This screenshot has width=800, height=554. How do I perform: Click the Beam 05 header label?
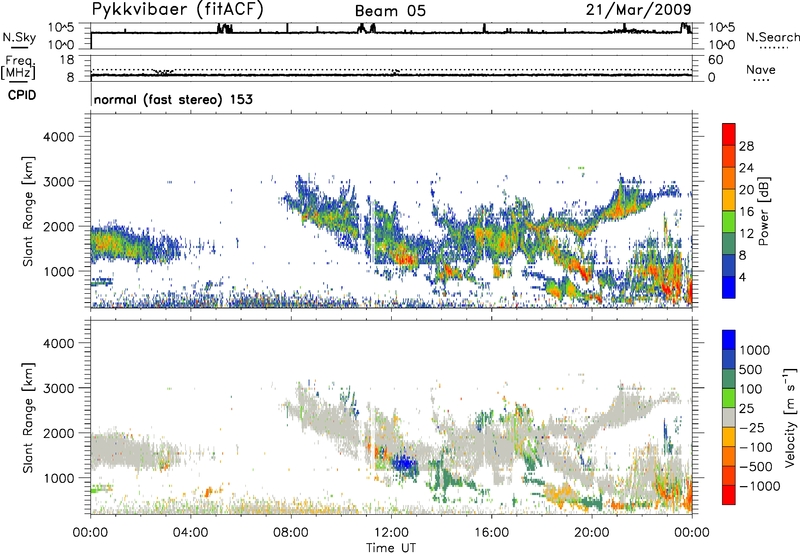point(390,11)
